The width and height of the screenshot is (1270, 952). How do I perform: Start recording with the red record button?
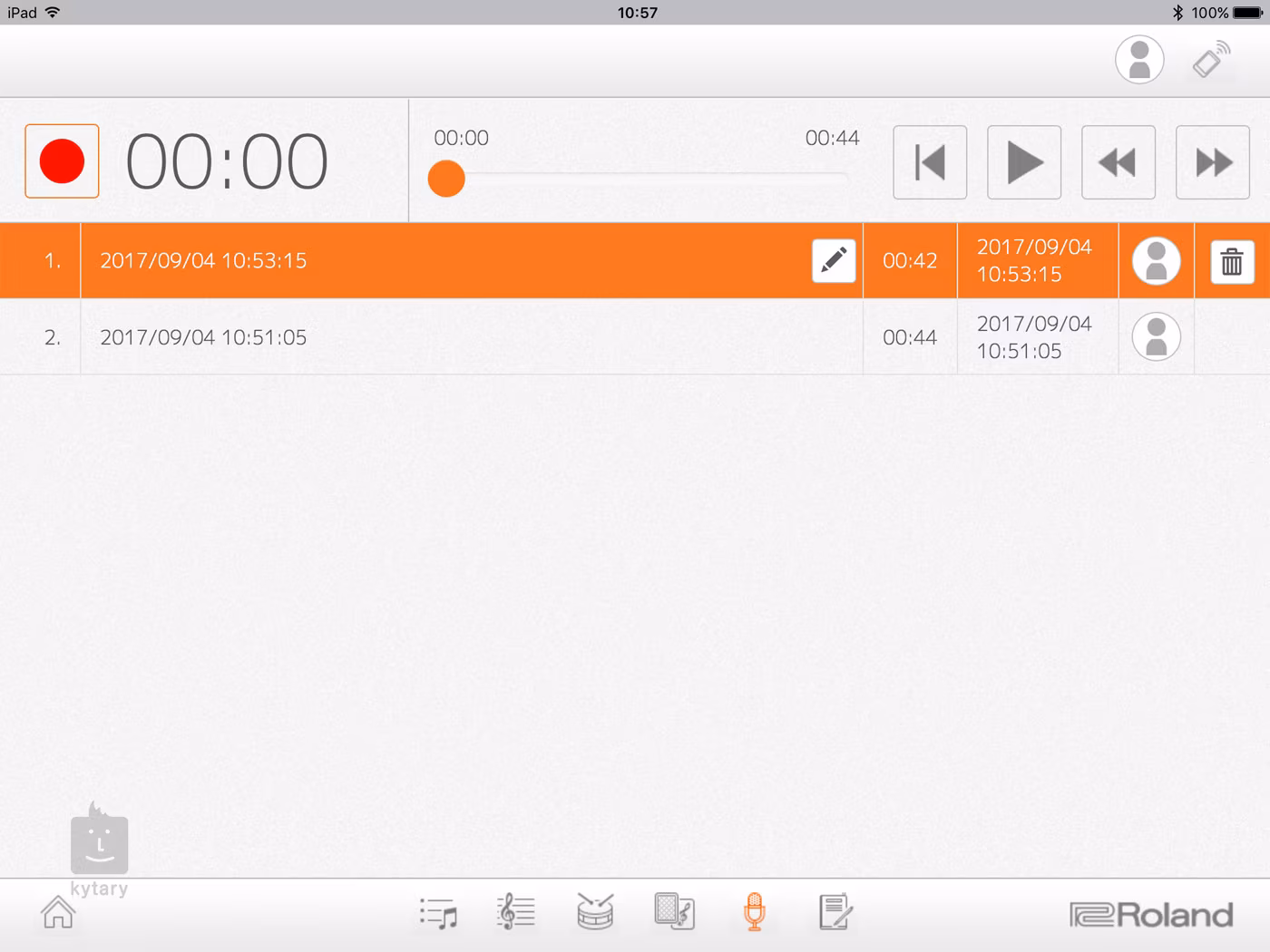pyautogui.click(x=62, y=161)
